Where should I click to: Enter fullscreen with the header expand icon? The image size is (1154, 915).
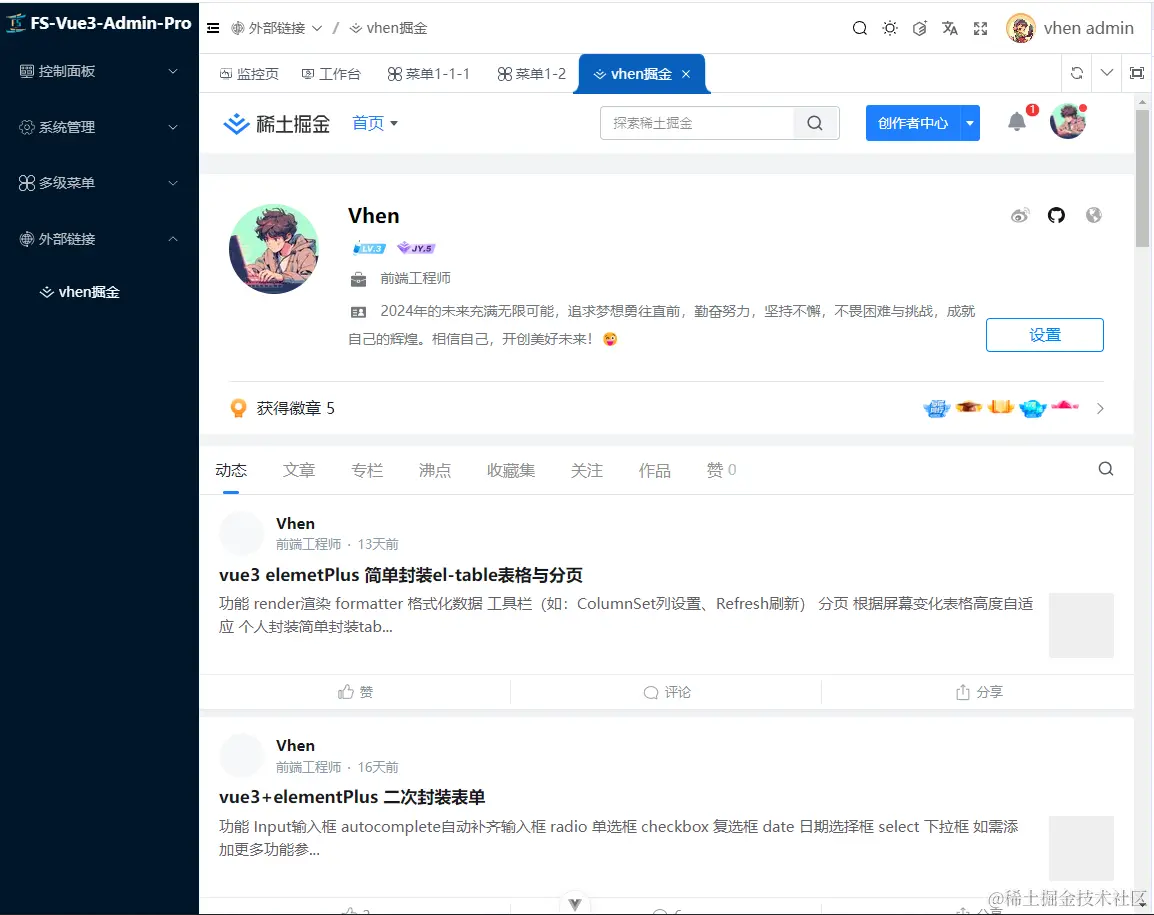pyautogui.click(x=980, y=28)
